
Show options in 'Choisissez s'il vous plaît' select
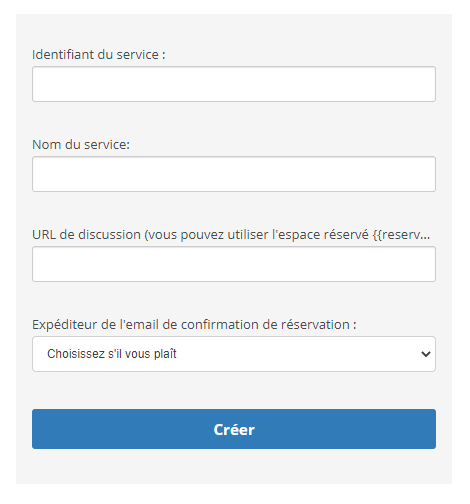pos(234,354)
